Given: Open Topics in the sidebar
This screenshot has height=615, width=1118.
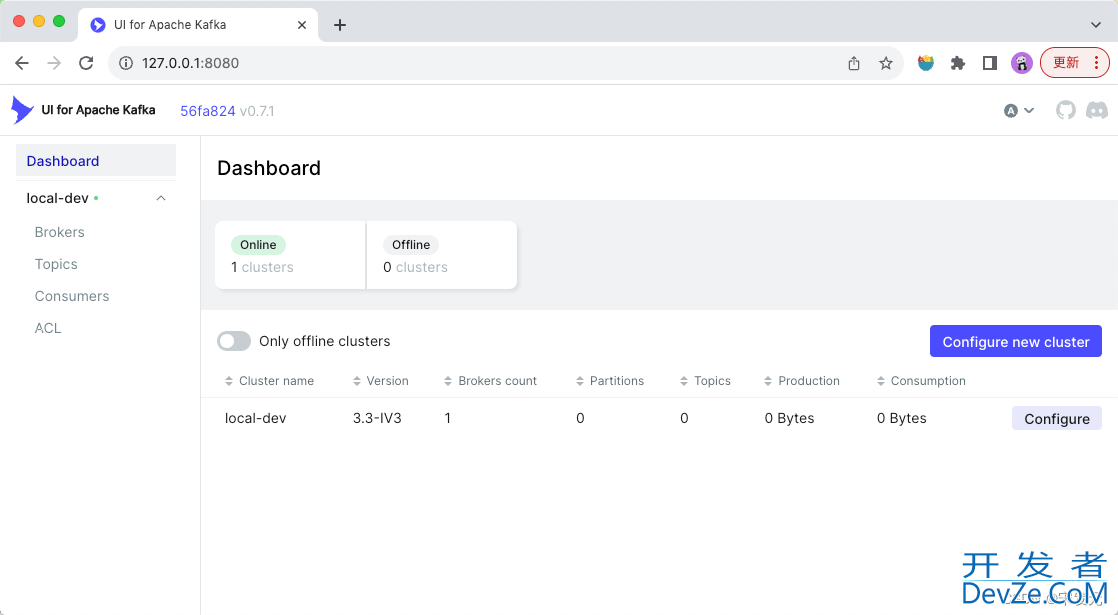Looking at the screenshot, I should click(56, 264).
